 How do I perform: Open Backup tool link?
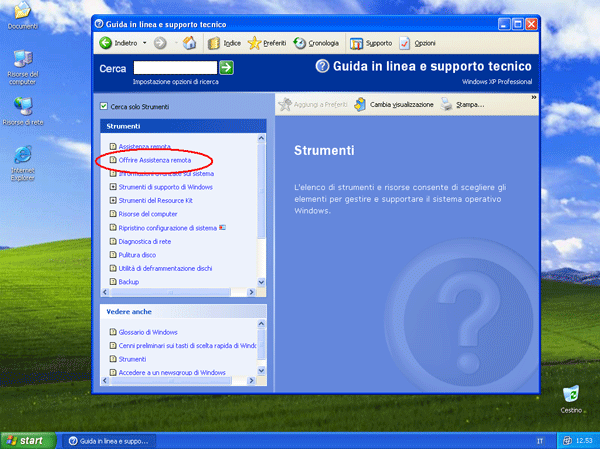coord(129,282)
